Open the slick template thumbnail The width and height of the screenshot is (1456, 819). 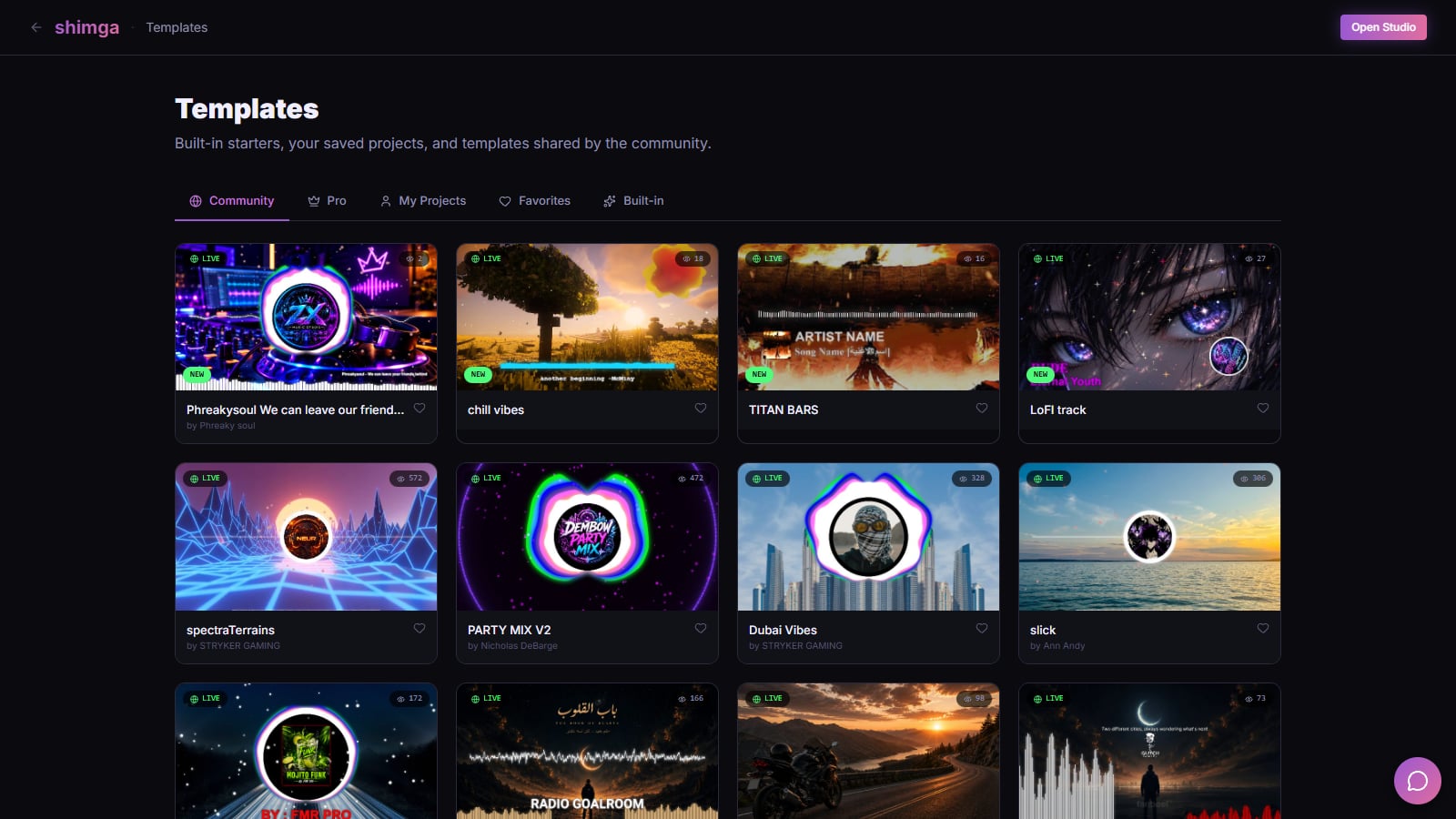click(1149, 537)
